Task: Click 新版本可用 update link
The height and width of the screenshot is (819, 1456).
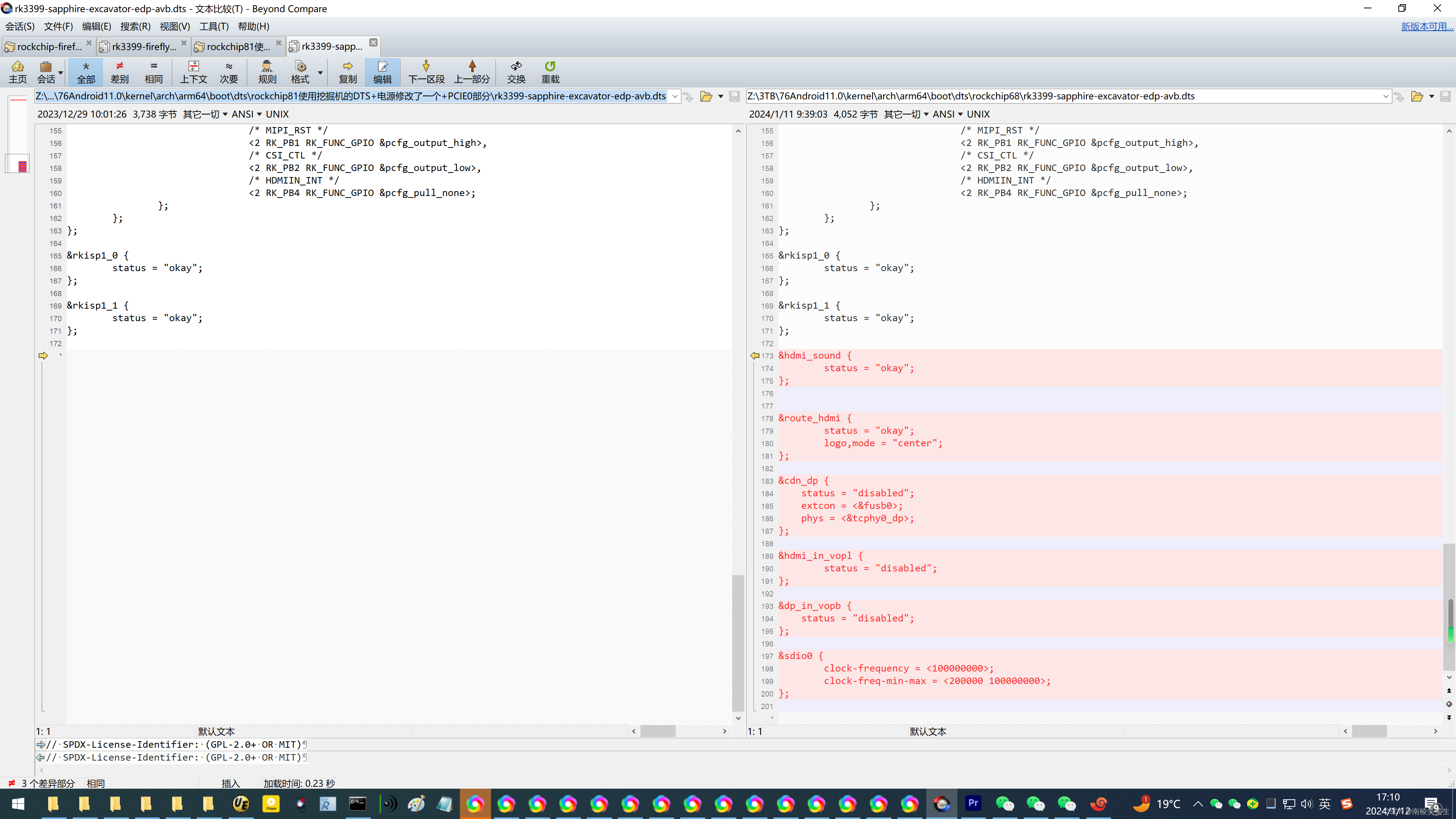Action: [x=1426, y=27]
